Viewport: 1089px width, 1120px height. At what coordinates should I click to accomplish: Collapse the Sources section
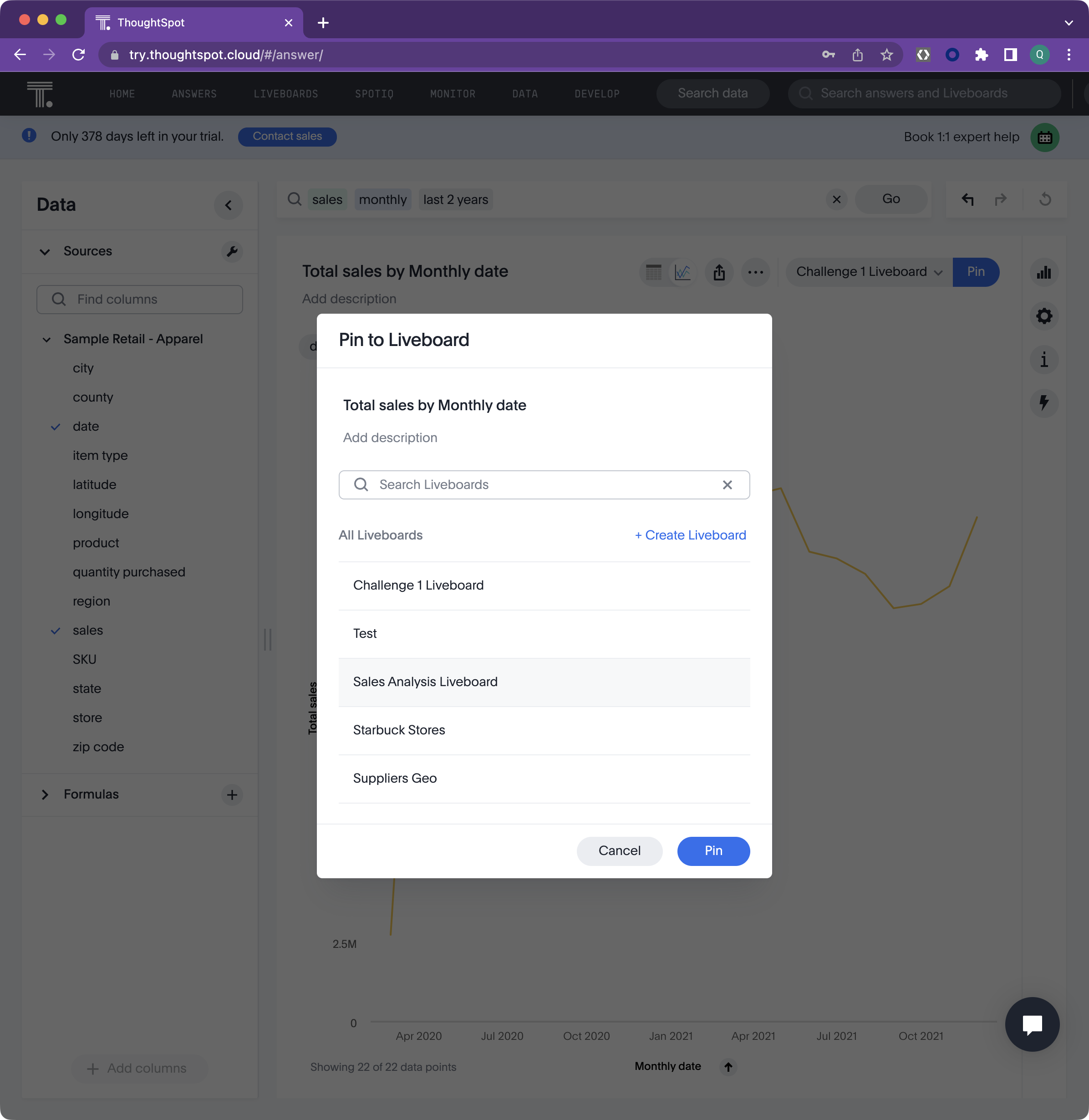point(45,252)
